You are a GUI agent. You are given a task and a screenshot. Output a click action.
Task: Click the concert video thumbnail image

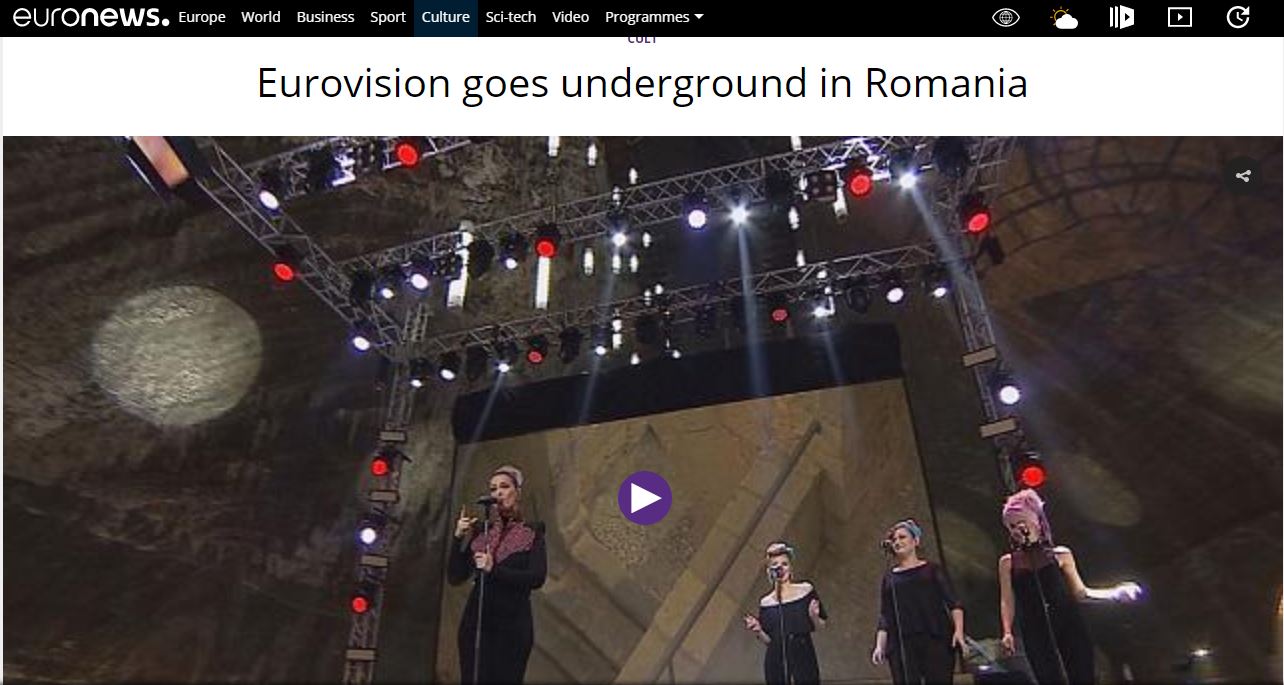point(642,410)
